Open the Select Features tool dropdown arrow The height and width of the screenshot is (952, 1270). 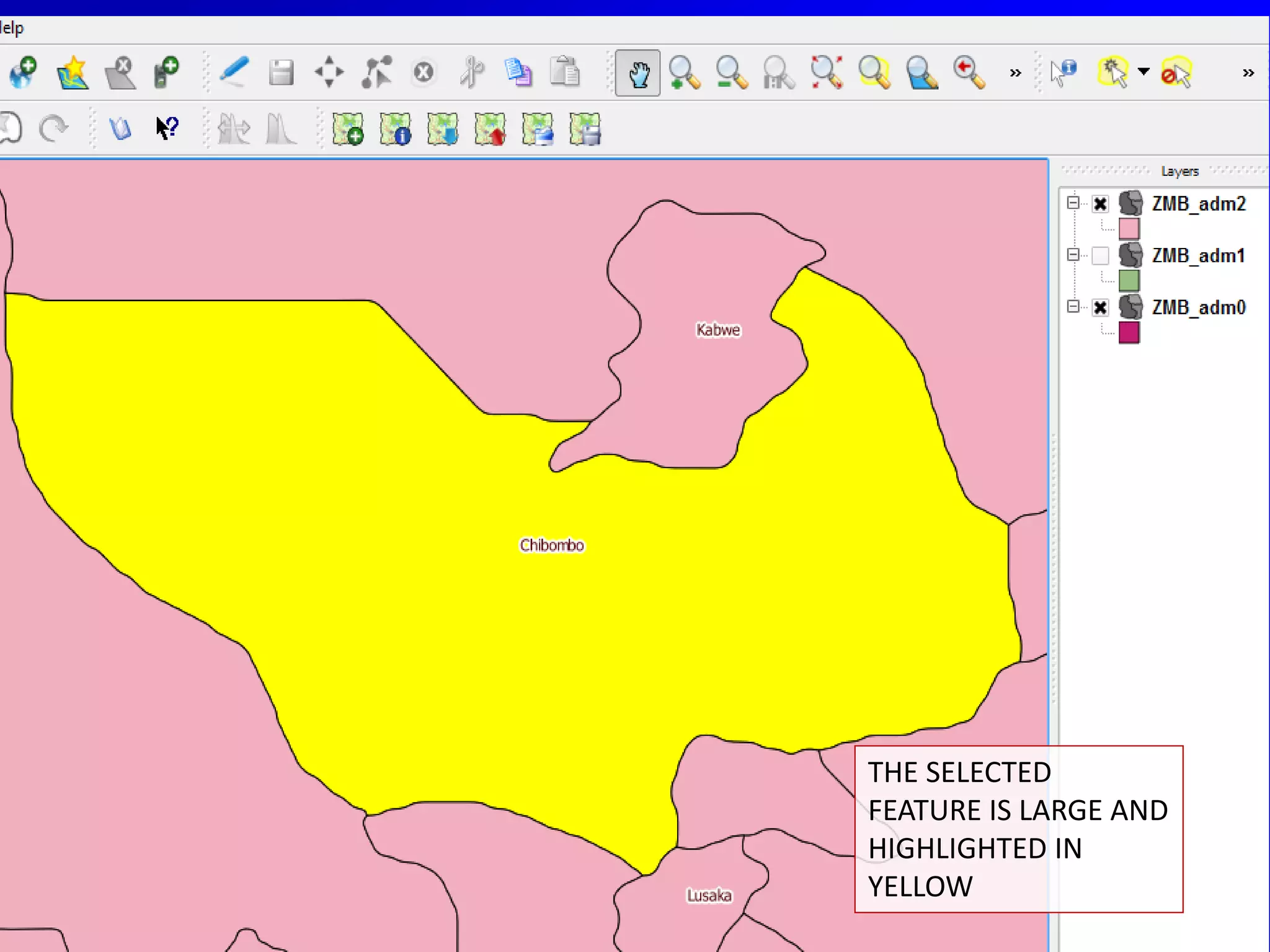(x=1144, y=72)
